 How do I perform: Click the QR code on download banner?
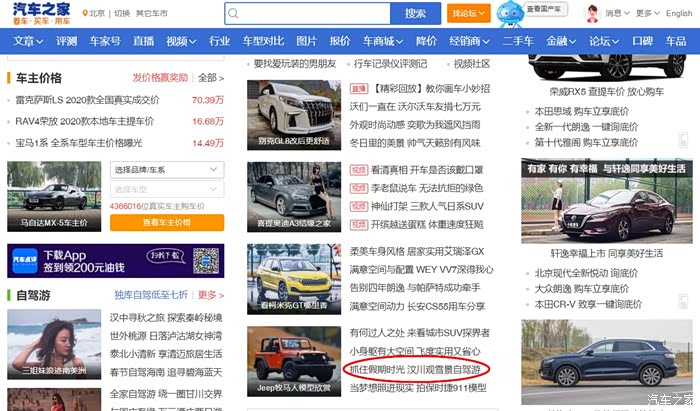[x=205, y=260]
